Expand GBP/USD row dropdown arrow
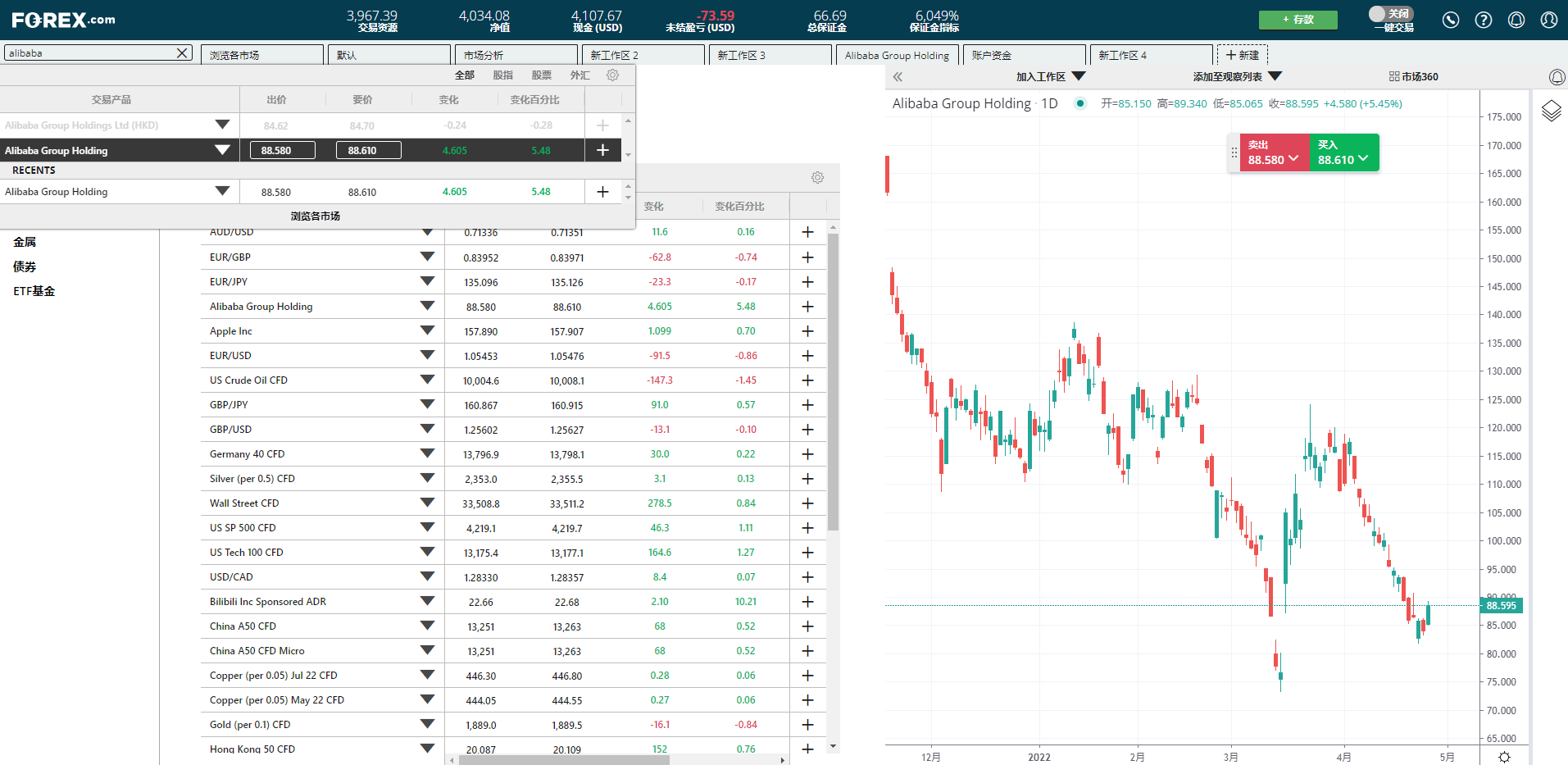 (427, 429)
